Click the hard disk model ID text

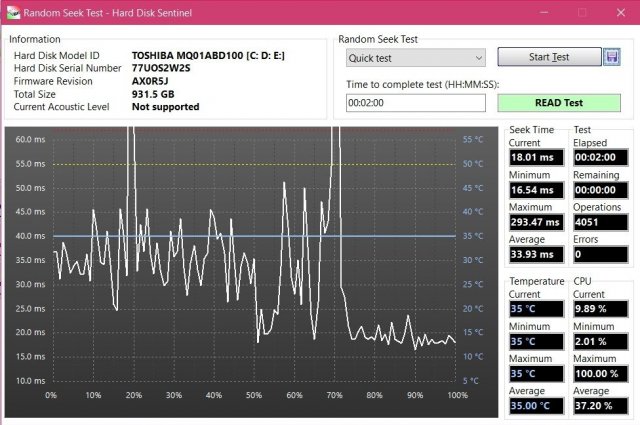(x=208, y=55)
